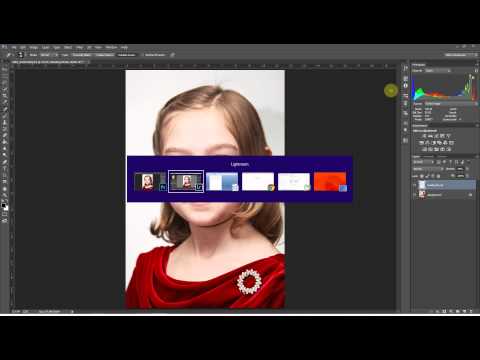The height and width of the screenshot is (360, 480).
Task: Click the zoom percentage field in status bar
Action: click(x=16, y=311)
